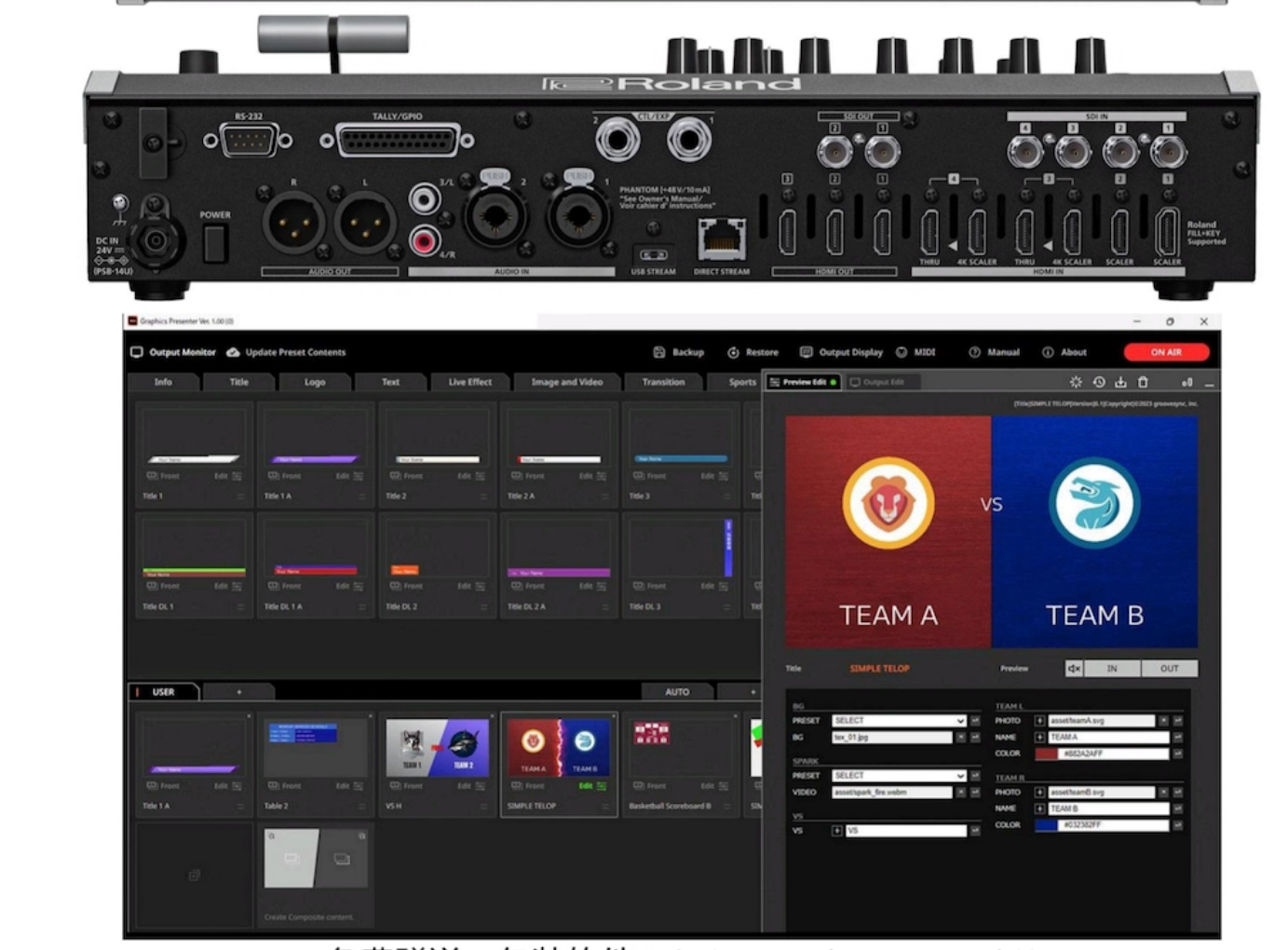Toggle Front layer on Basketball Scoreboard B card

click(x=649, y=786)
